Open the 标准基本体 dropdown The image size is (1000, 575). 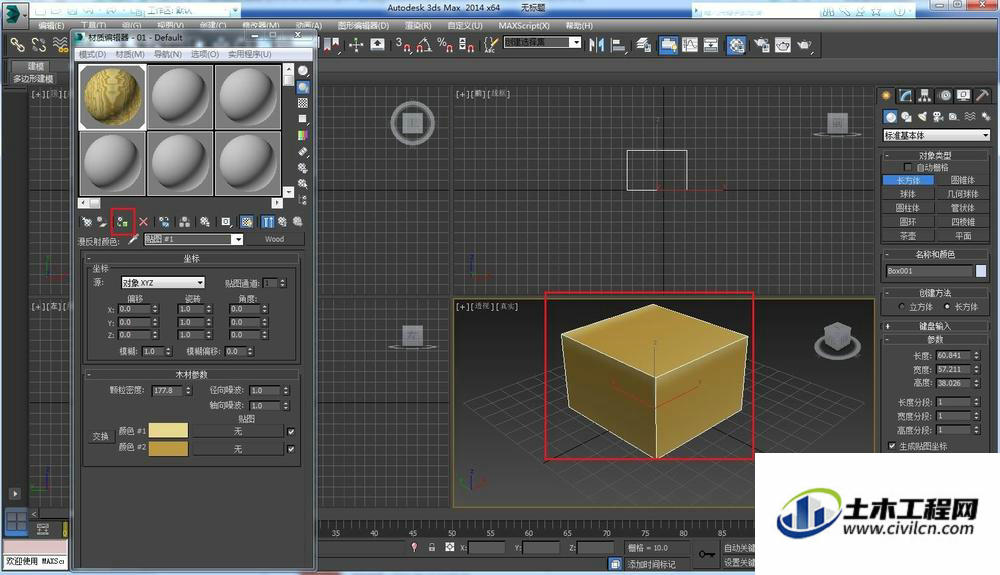[x=936, y=135]
